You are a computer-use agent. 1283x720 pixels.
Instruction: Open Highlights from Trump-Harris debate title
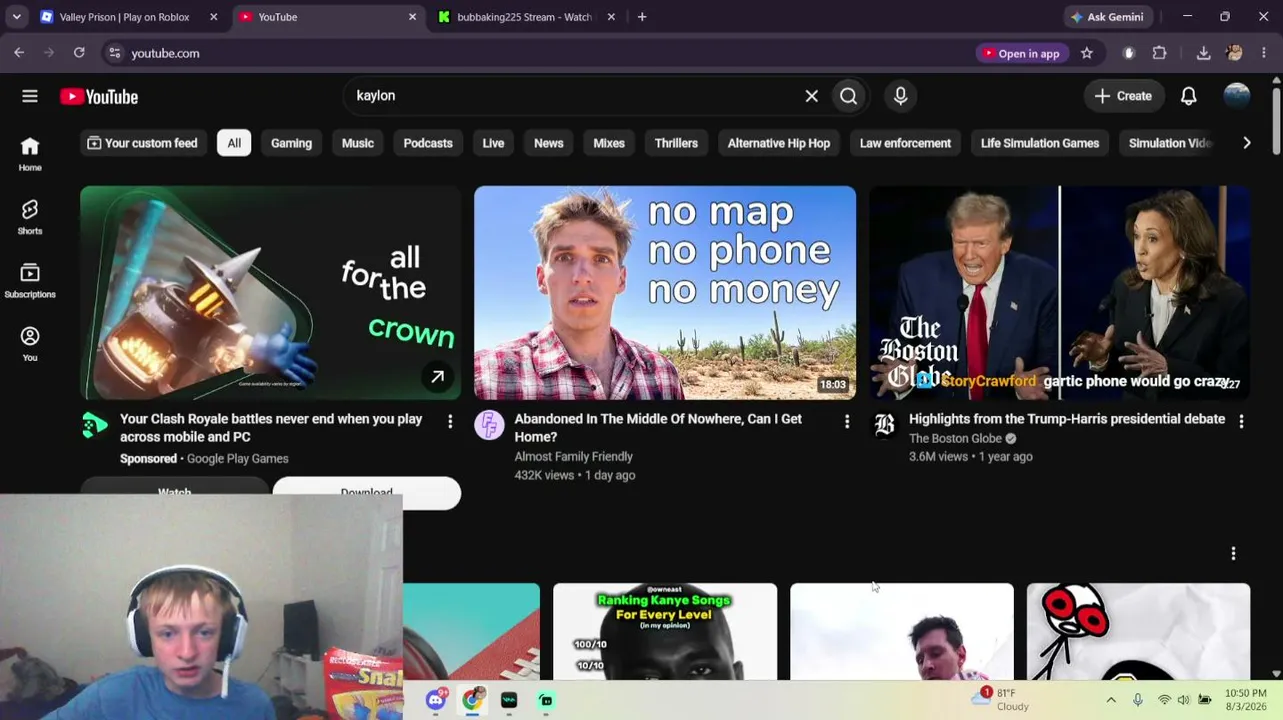(1067, 419)
